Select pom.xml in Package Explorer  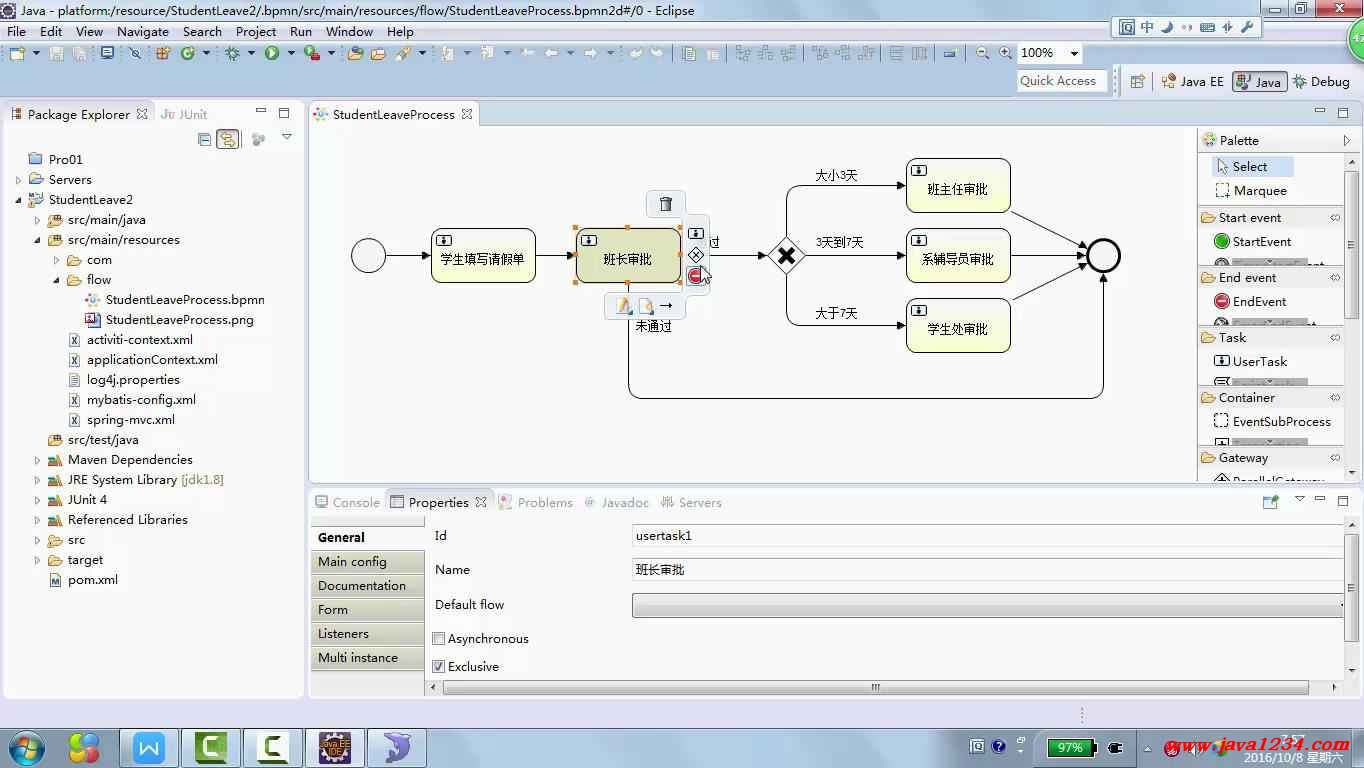pos(92,579)
